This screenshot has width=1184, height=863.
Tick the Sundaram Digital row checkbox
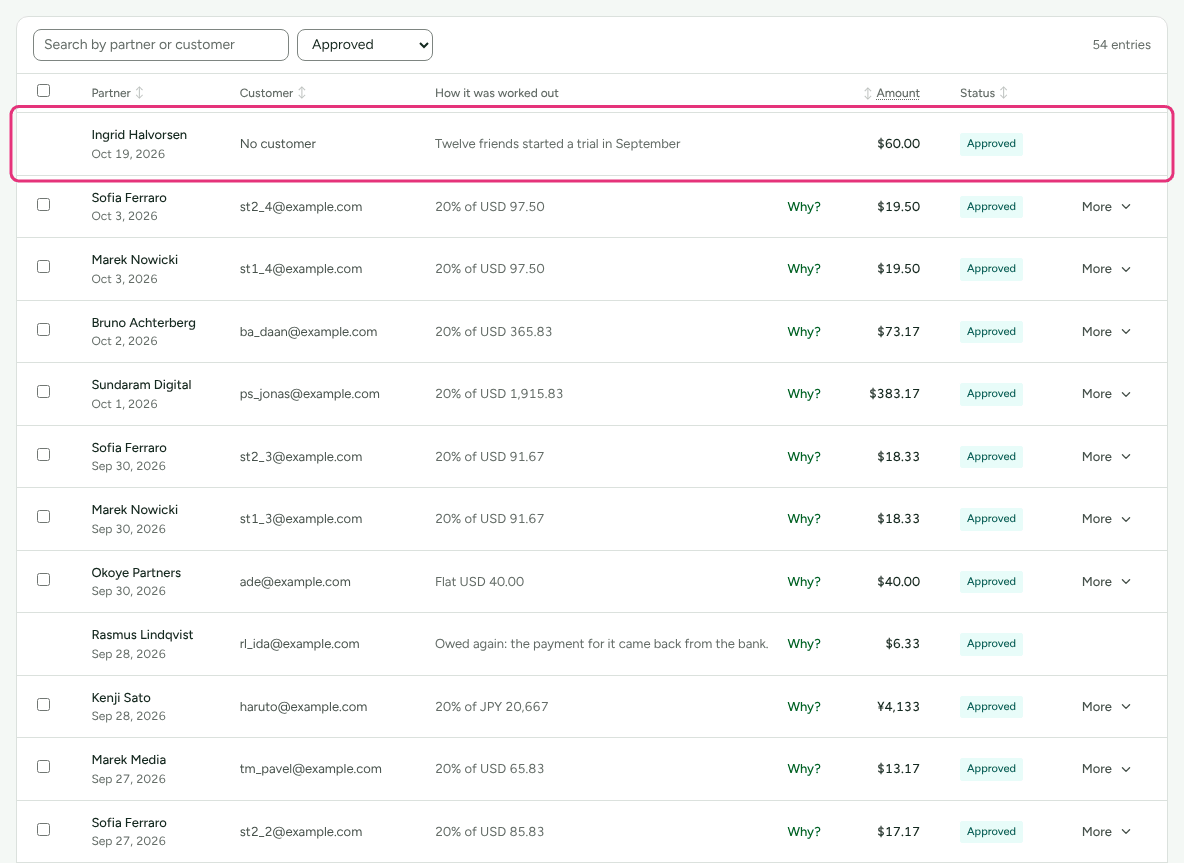tap(44, 392)
